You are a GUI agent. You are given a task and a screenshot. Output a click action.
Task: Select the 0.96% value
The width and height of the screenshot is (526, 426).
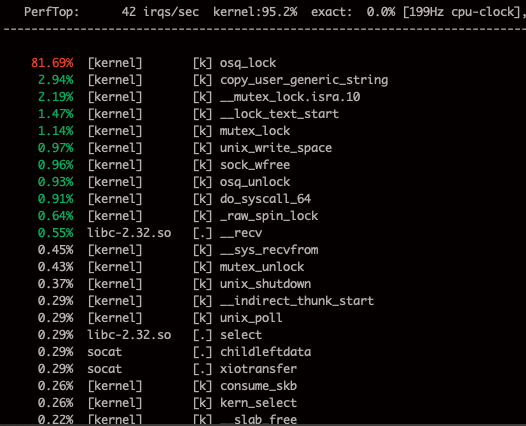point(55,165)
